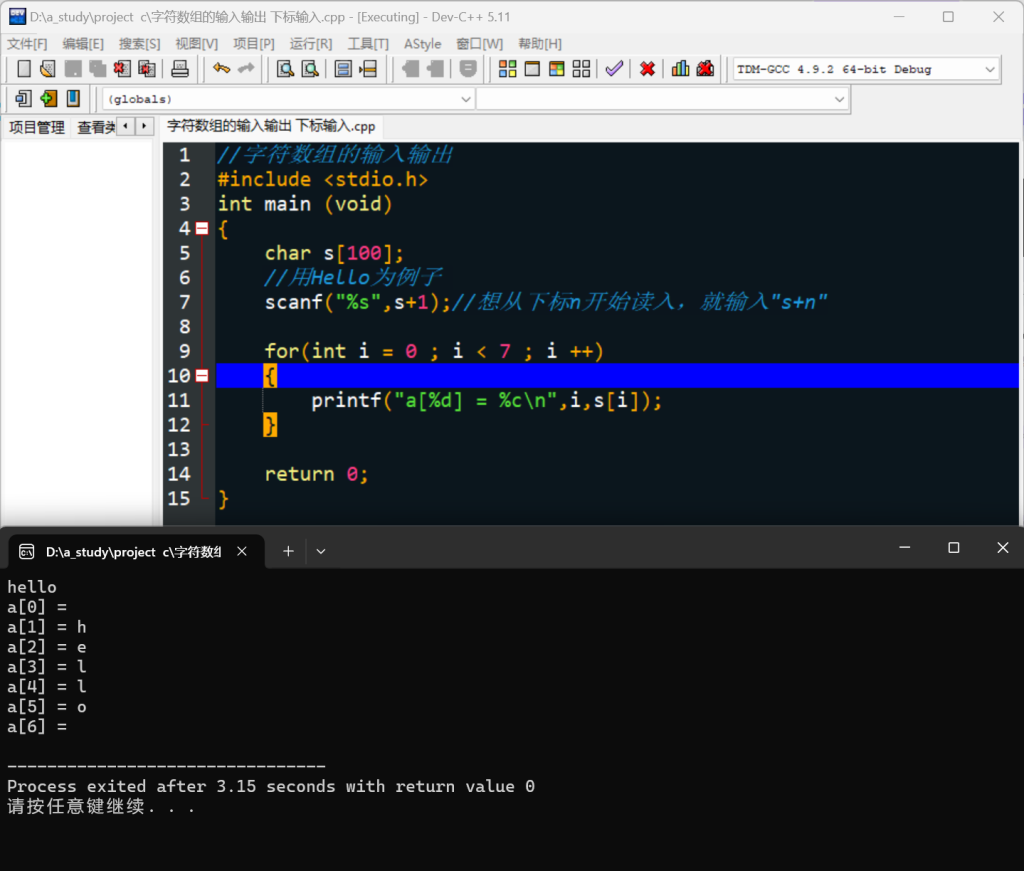Viewport: 1024px width, 871px height.
Task: Collapse the code fold at line 10
Action: (202, 376)
